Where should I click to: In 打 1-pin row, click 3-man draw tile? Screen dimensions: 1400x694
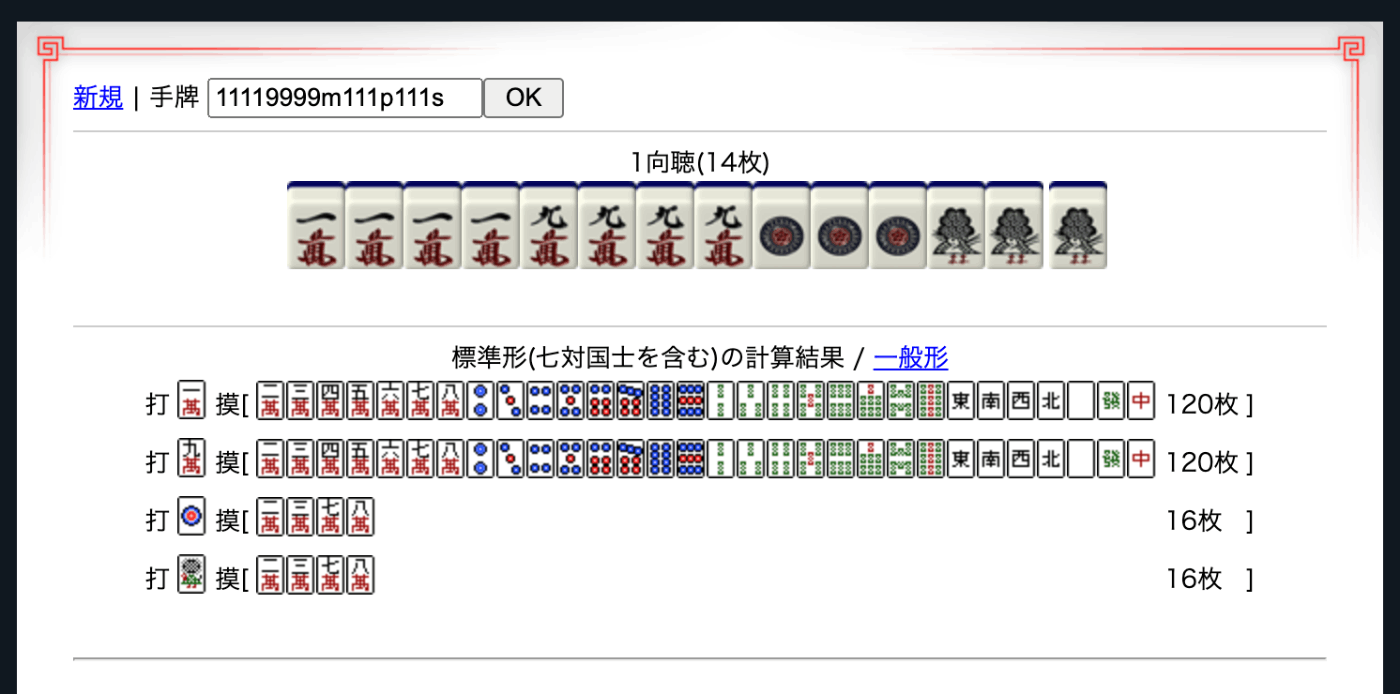coord(300,516)
